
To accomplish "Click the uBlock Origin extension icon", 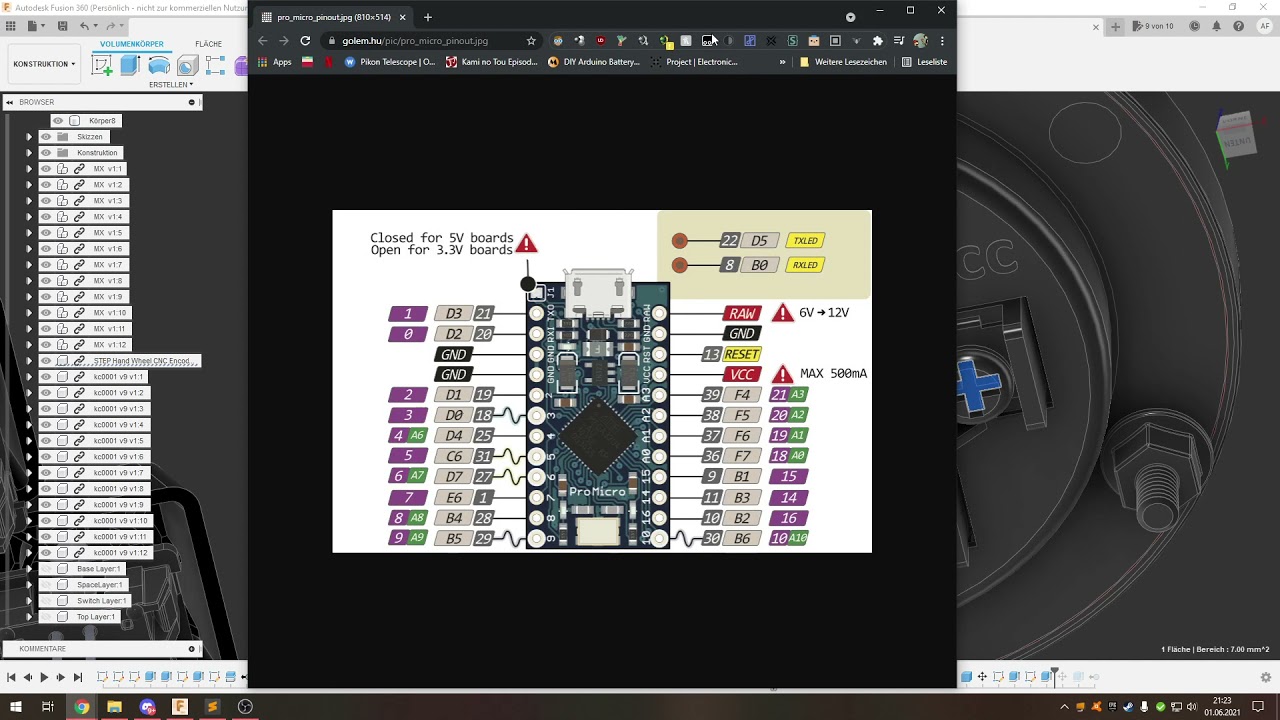I will [600, 41].
